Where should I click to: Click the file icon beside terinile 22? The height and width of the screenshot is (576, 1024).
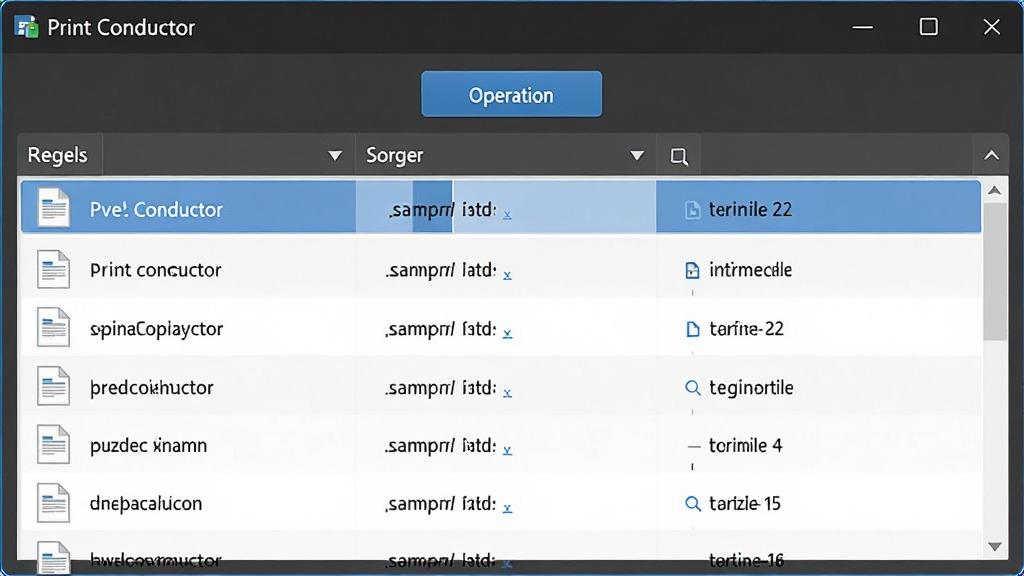[692, 210]
